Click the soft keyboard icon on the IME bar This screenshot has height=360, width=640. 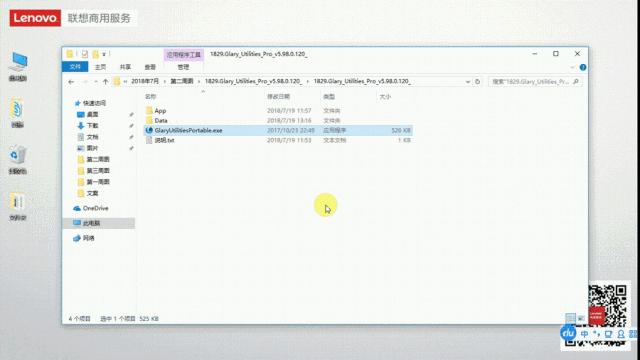click(x=609, y=334)
